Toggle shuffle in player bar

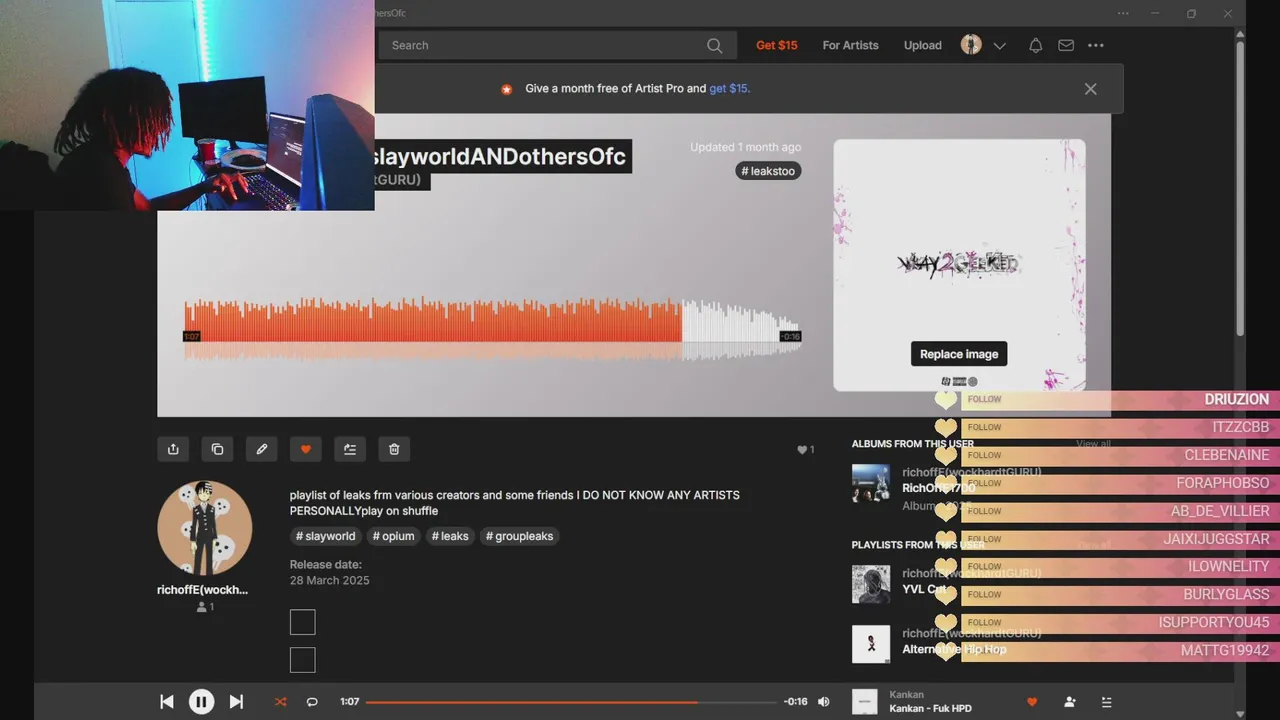click(x=280, y=702)
